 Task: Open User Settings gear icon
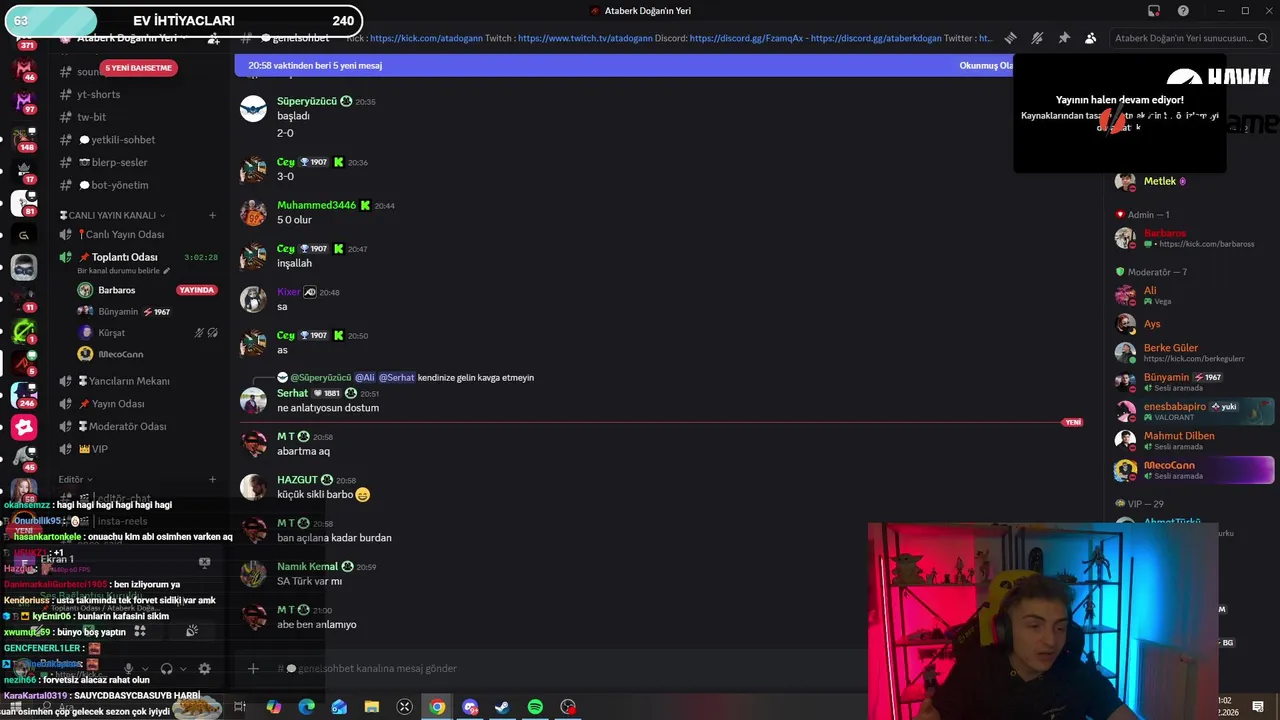[204, 668]
